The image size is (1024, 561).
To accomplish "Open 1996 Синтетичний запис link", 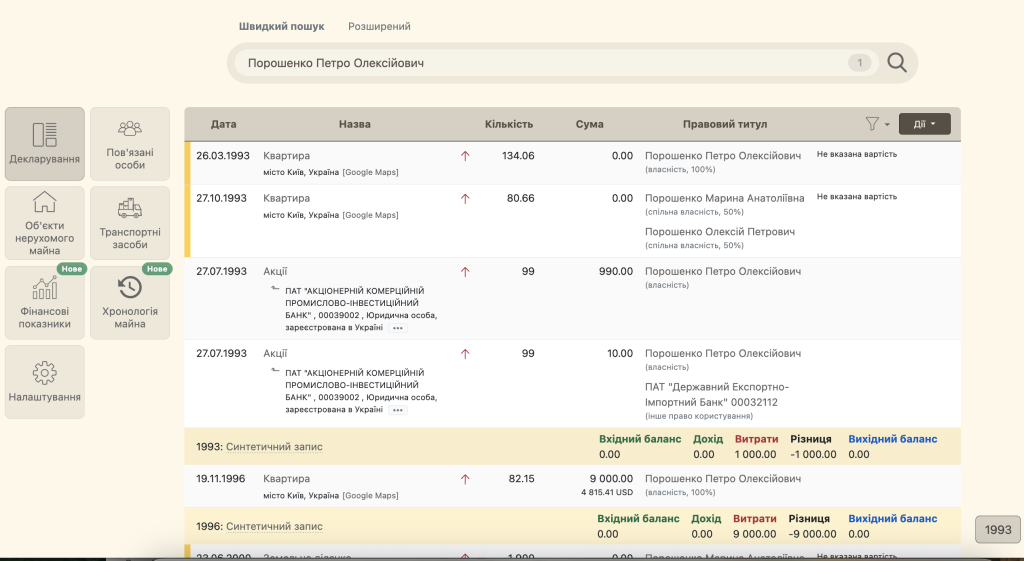I will [x=274, y=526].
